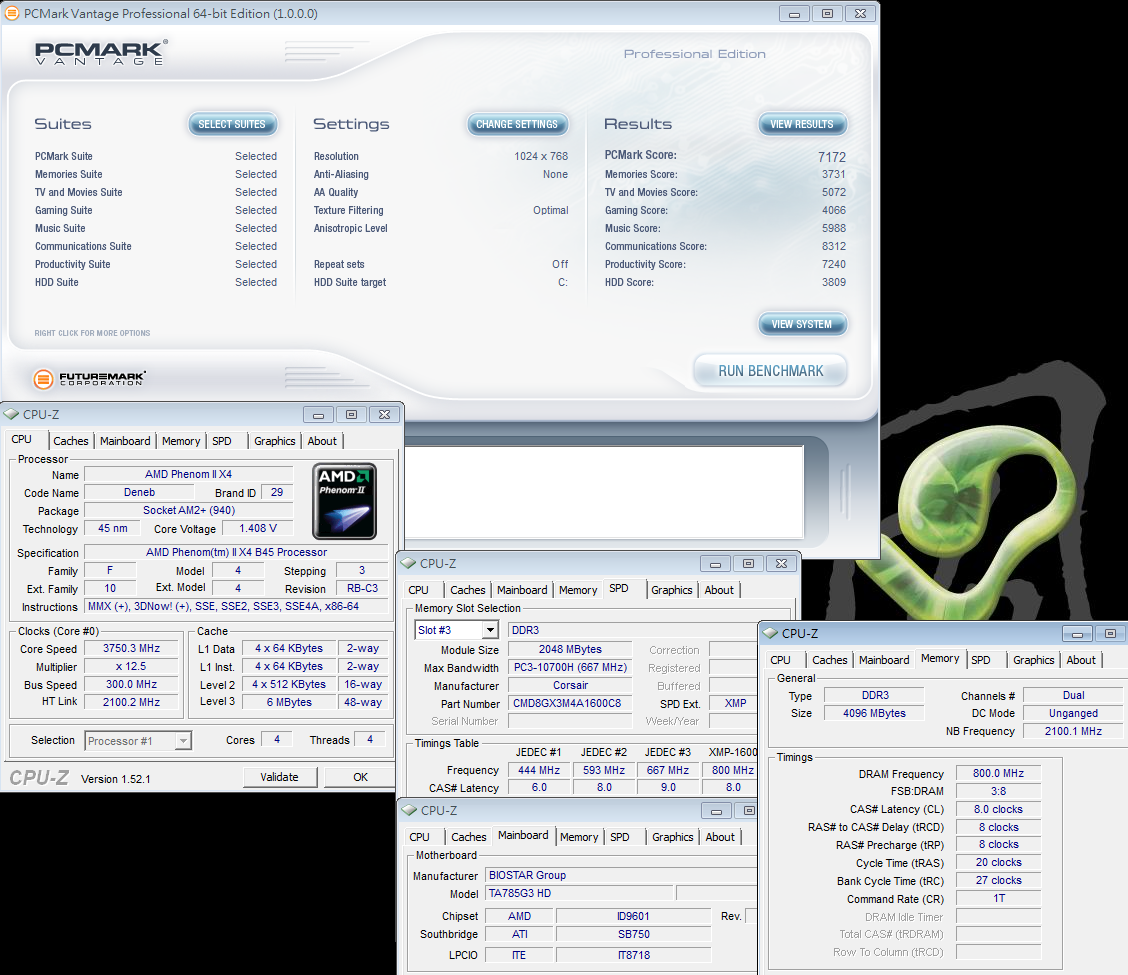Start the test with Run Benchmark
Image resolution: width=1128 pixels, height=975 pixels.
pyautogui.click(x=770, y=371)
